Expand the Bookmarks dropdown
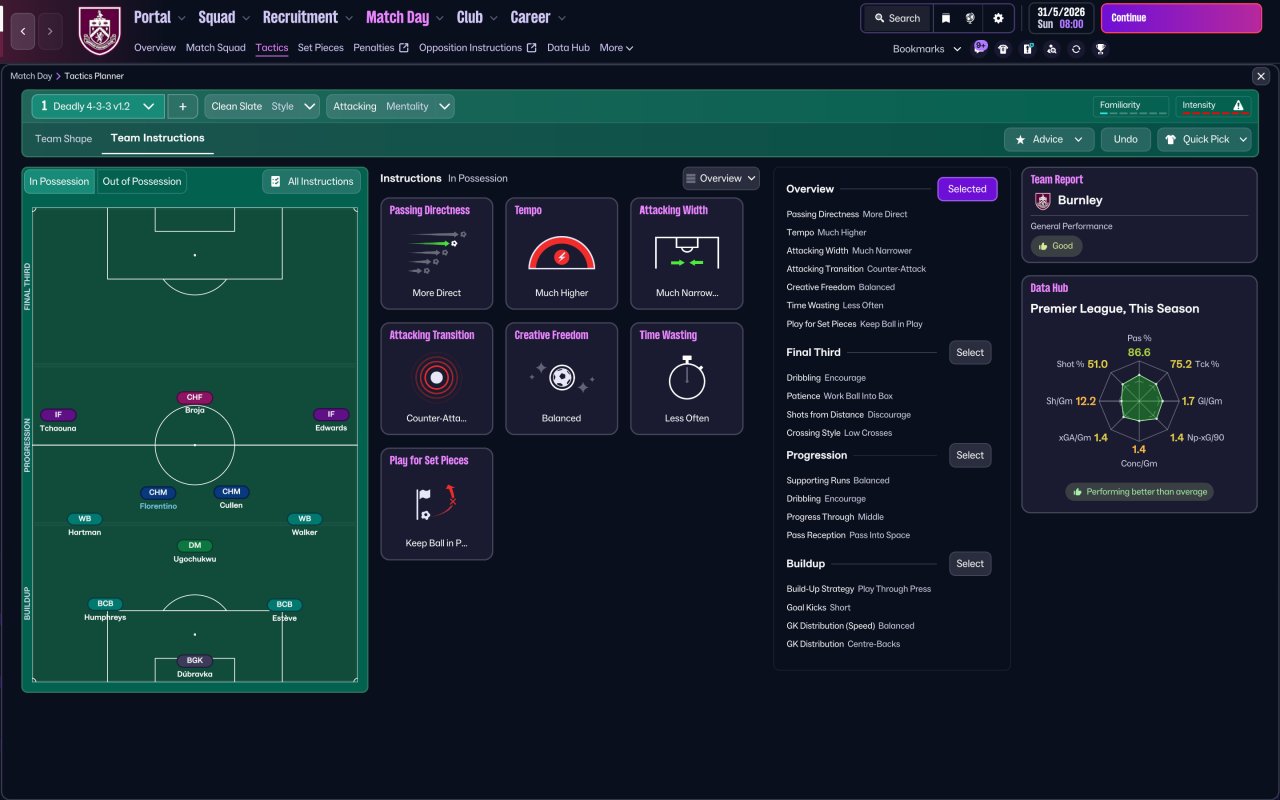This screenshot has height=800, width=1280. (x=927, y=49)
